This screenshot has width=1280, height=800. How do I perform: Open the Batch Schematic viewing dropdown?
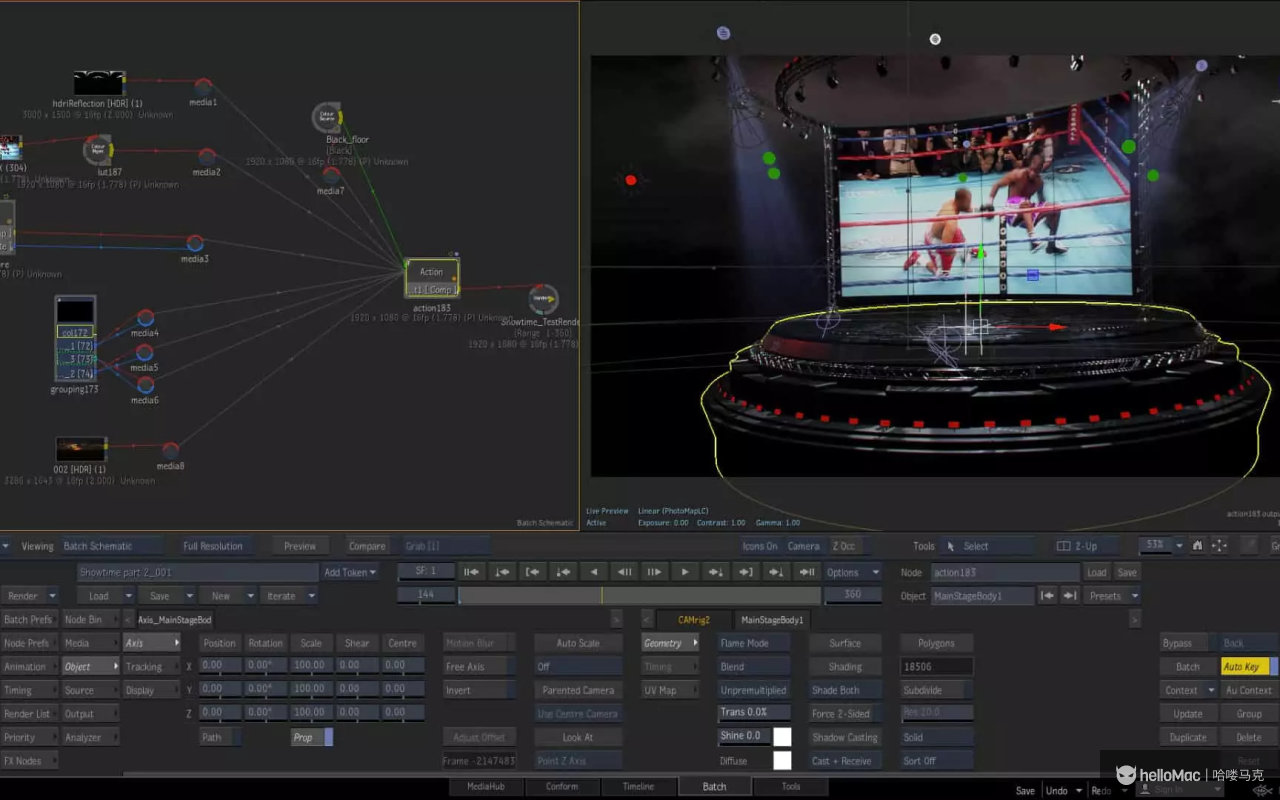pos(111,546)
